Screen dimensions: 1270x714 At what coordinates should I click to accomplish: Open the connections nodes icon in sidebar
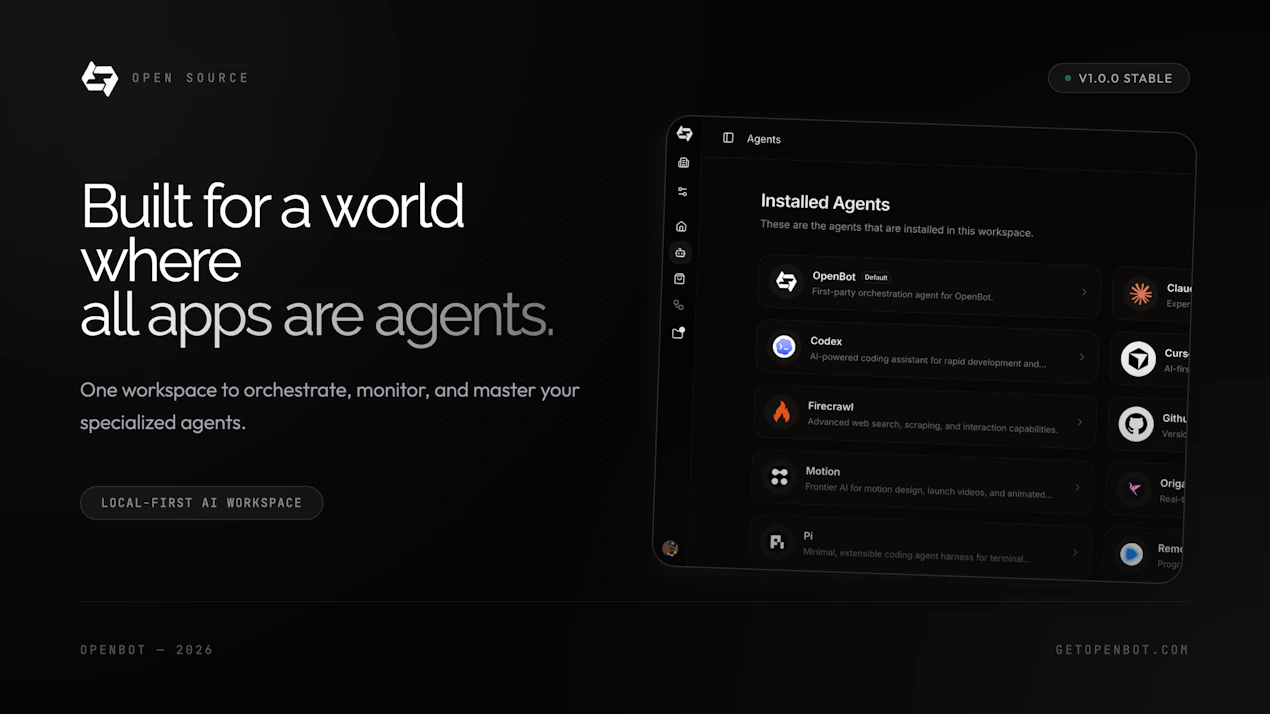pos(679,305)
